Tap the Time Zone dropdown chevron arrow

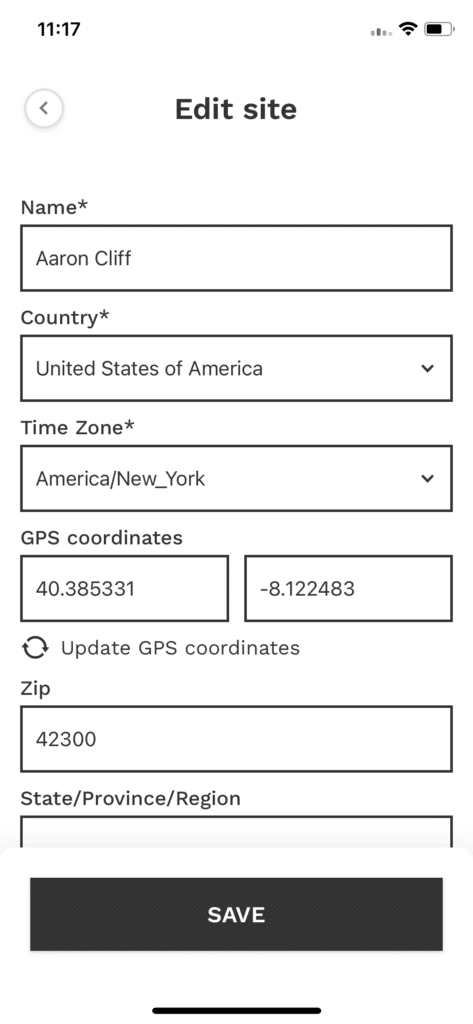427,479
